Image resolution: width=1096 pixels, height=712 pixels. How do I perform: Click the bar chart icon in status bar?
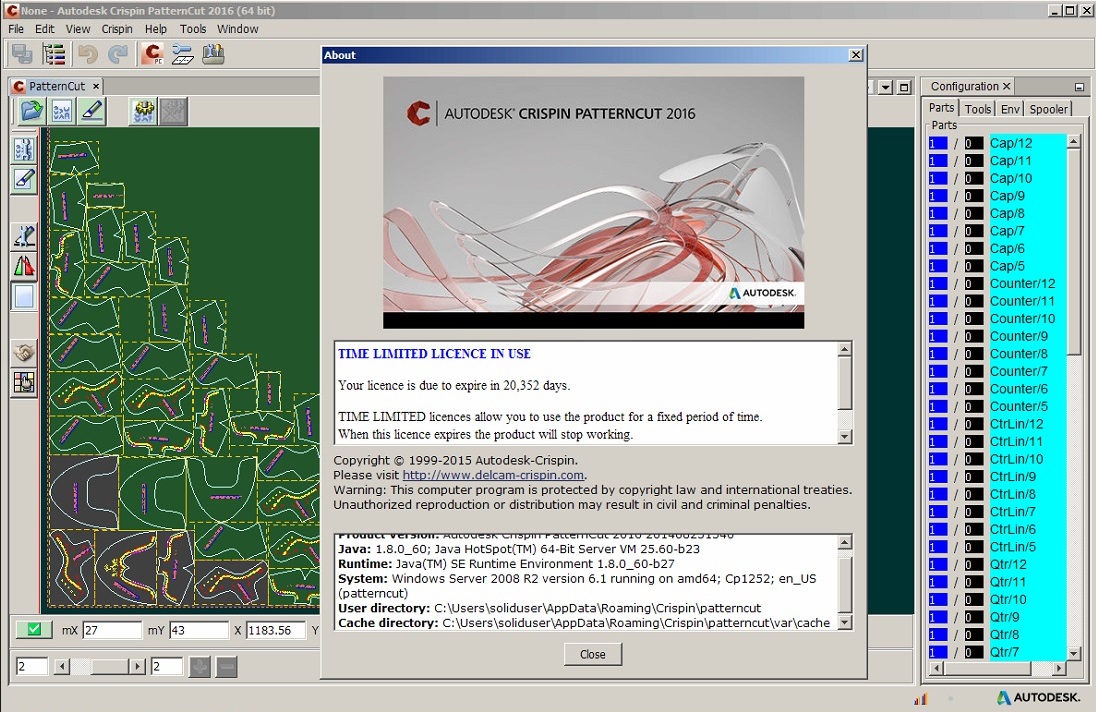coord(921,698)
